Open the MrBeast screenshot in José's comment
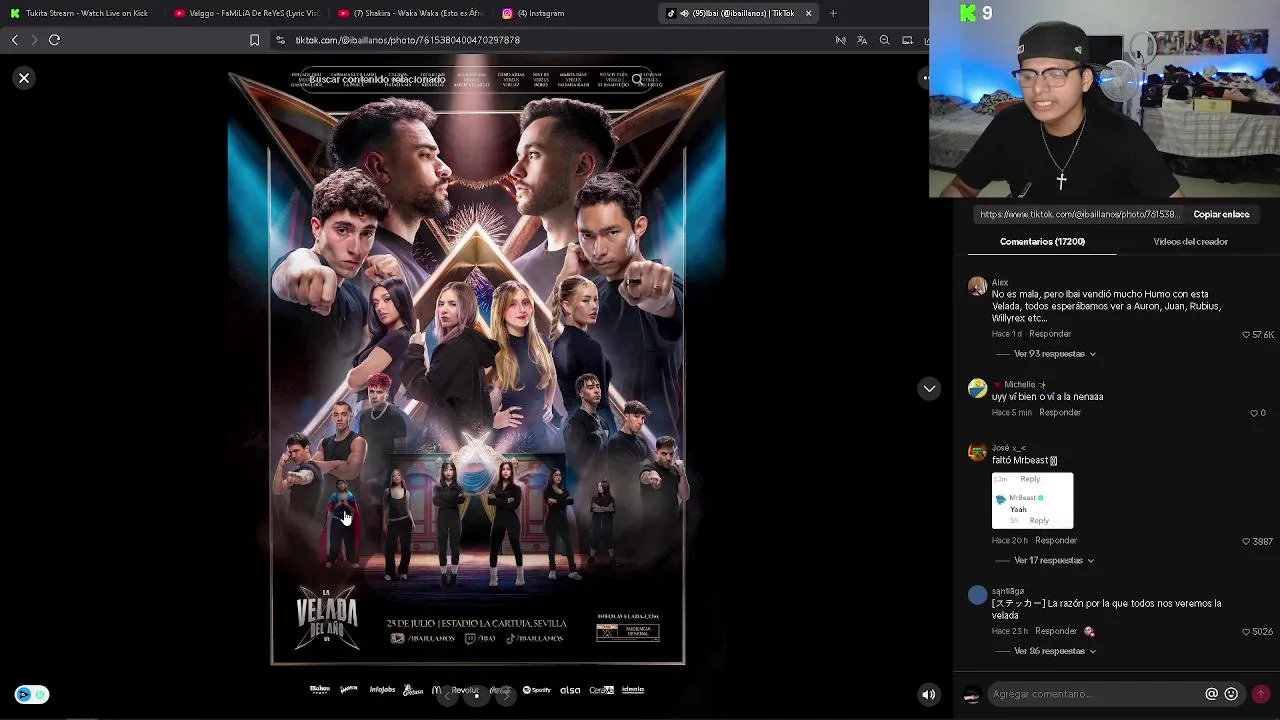 [1032, 500]
